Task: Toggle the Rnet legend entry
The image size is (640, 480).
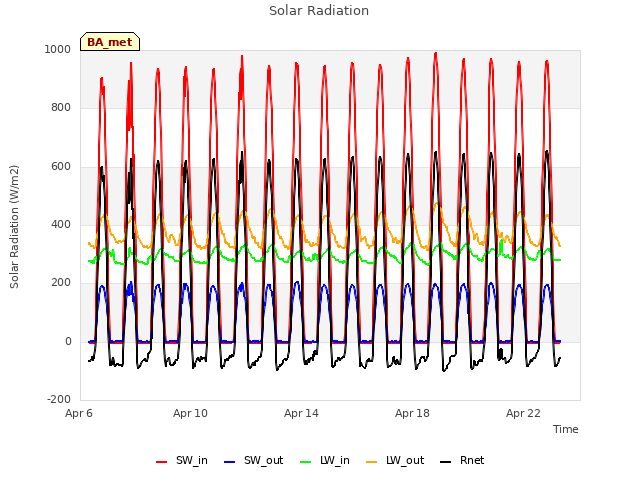Action: pos(462,460)
